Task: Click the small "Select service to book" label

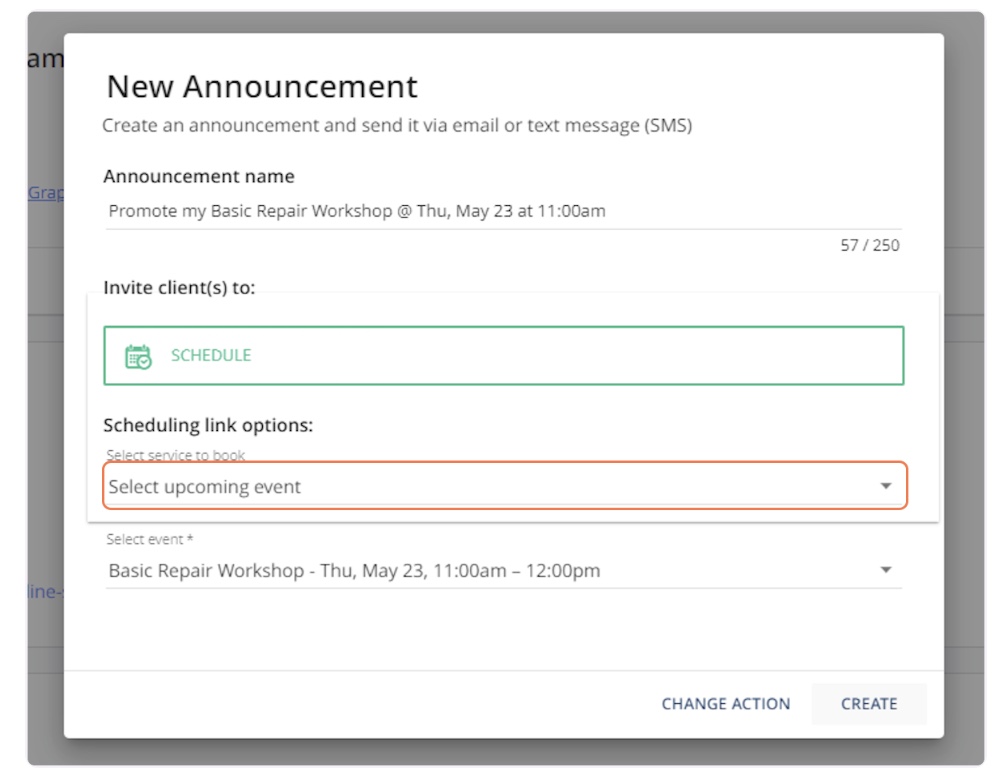Action: (176, 455)
